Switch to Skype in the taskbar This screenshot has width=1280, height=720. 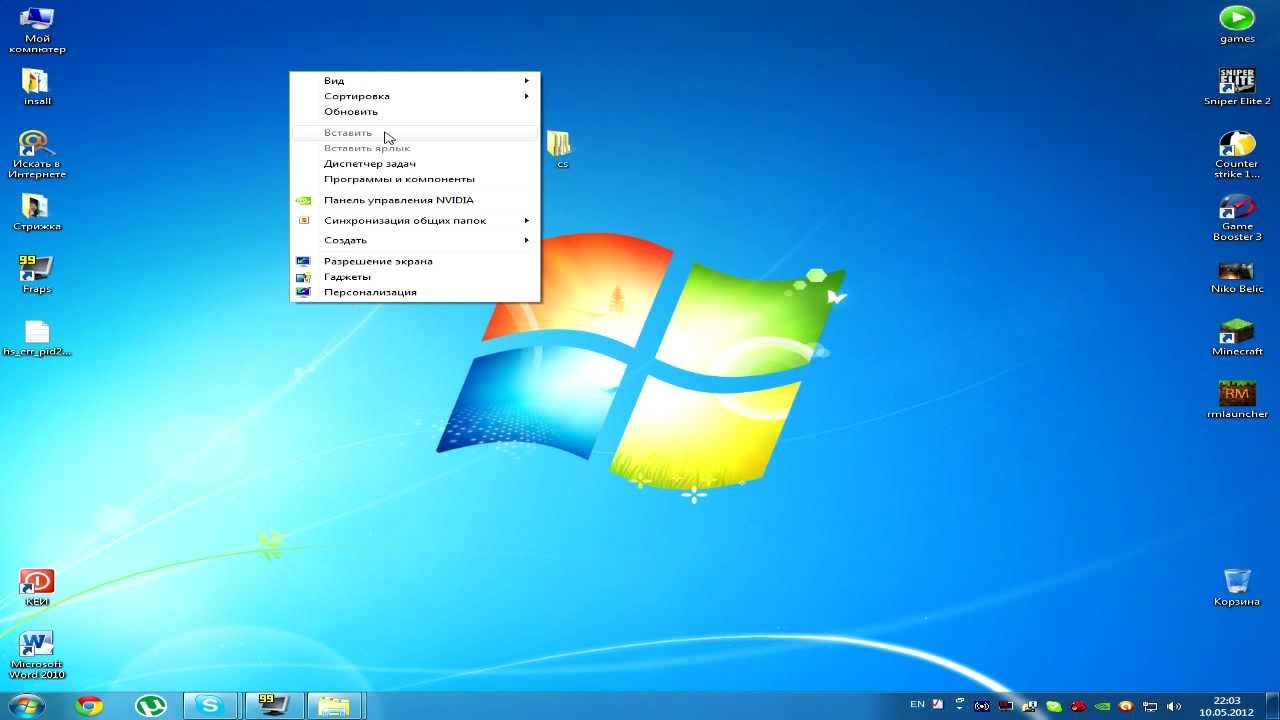click(x=211, y=706)
